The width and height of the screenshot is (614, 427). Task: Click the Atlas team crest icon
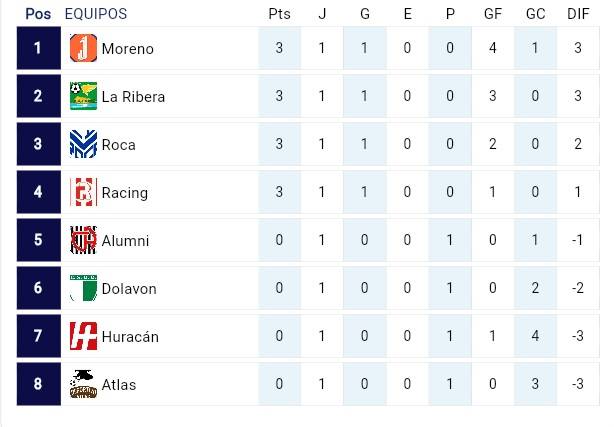[83, 384]
